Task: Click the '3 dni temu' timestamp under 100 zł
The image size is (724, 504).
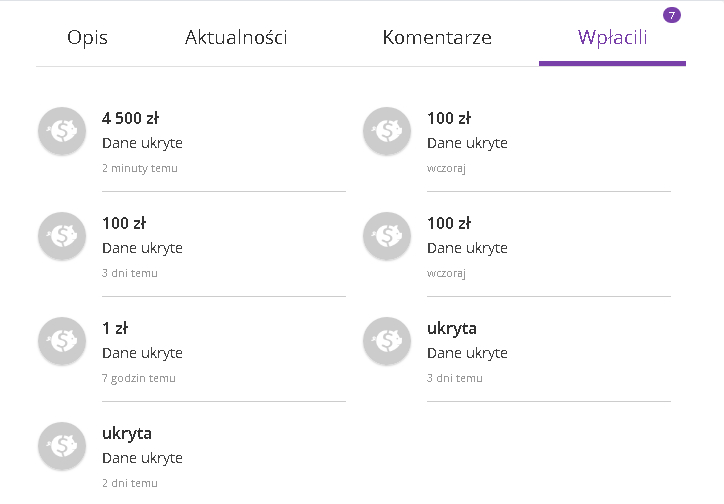Action: click(x=130, y=273)
